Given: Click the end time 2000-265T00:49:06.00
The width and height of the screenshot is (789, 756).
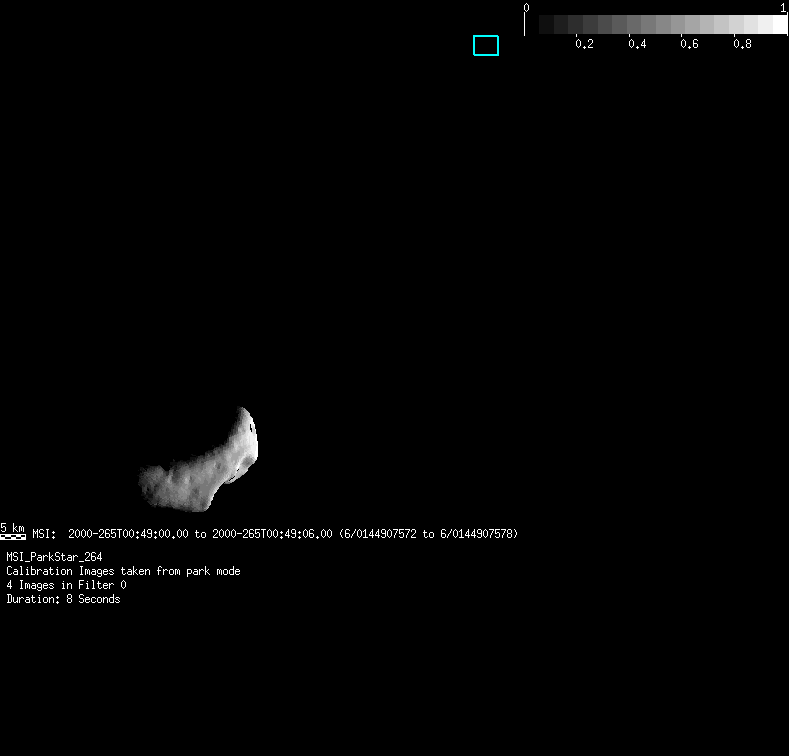Looking at the screenshot, I should coord(272,534).
